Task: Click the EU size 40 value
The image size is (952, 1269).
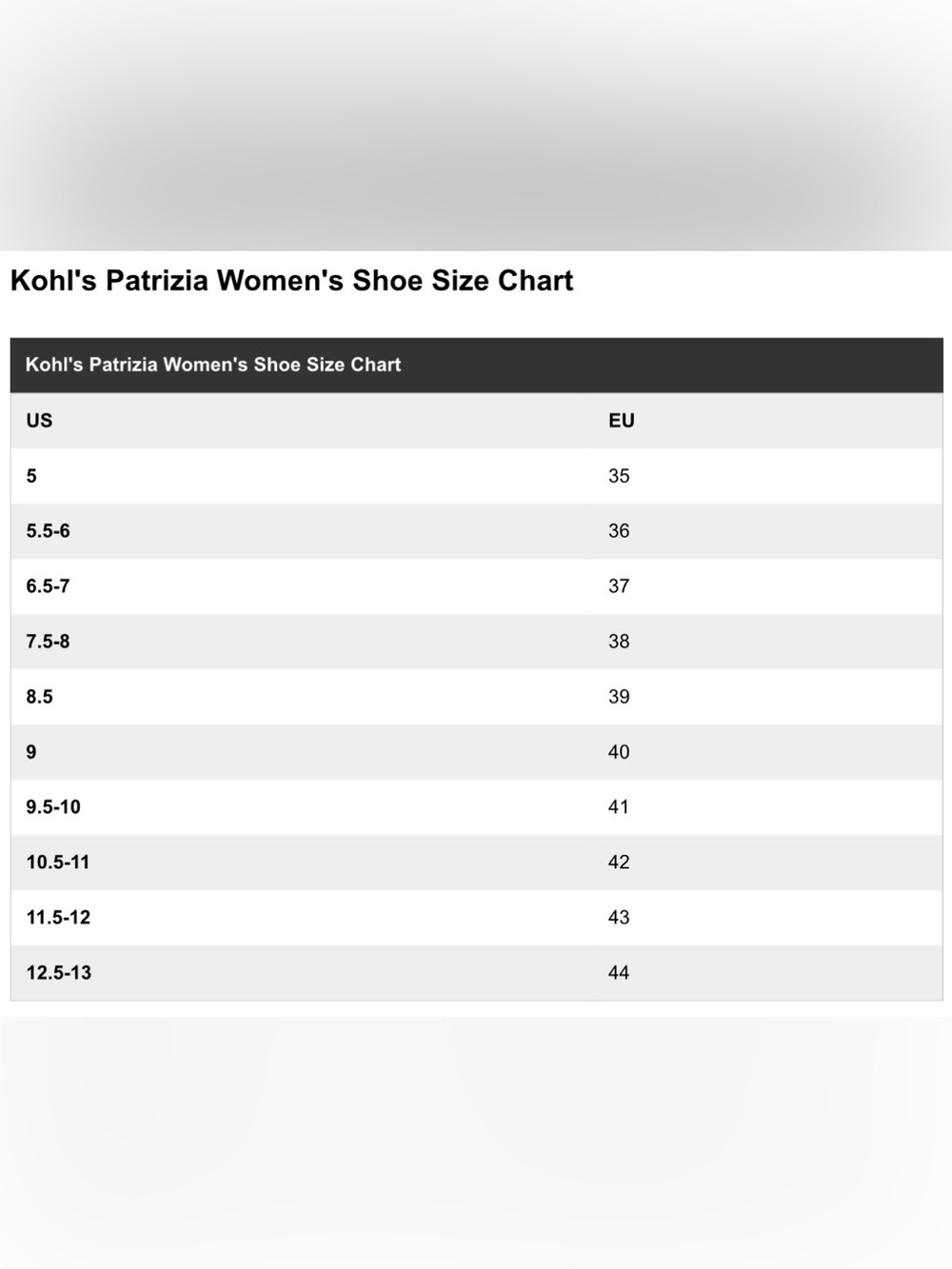Action: coord(619,752)
